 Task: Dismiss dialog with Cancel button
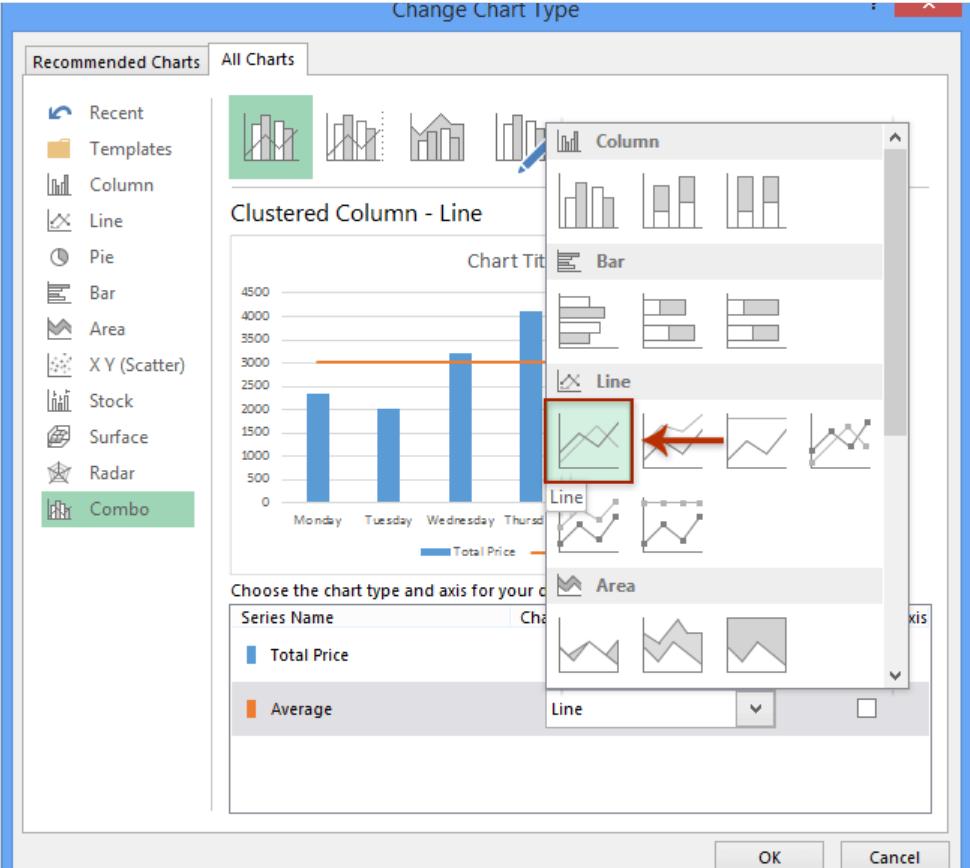click(x=894, y=856)
